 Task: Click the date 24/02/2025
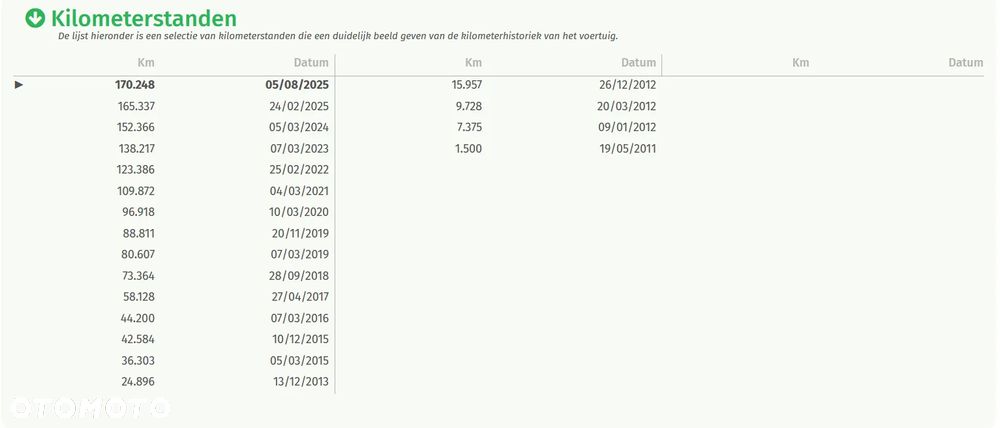point(299,106)
